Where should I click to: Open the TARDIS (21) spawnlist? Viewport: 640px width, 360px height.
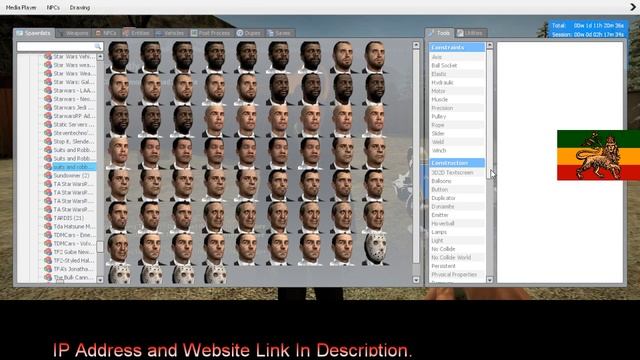click(x=69, y=218)
